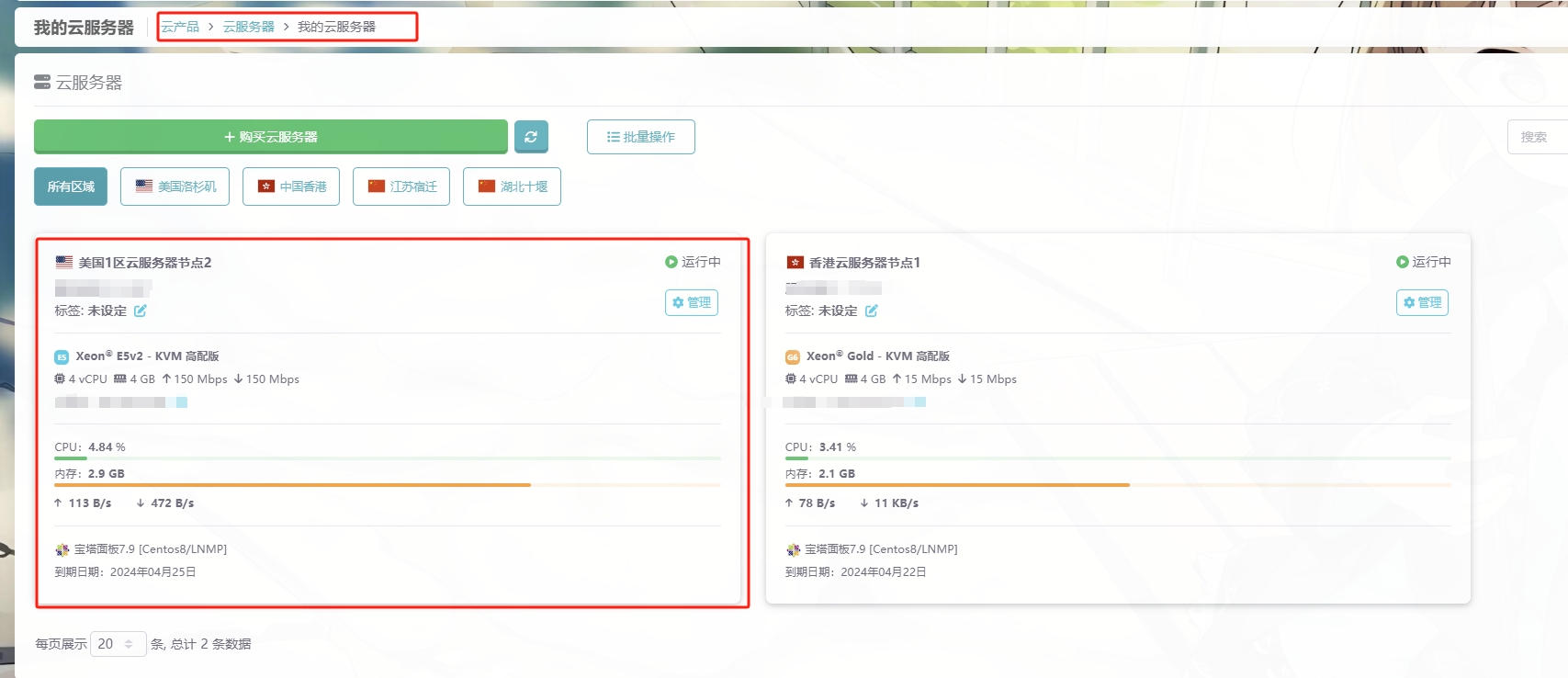
Task: Open 云服务器 breadcrumb link
Action: point(248,27)
